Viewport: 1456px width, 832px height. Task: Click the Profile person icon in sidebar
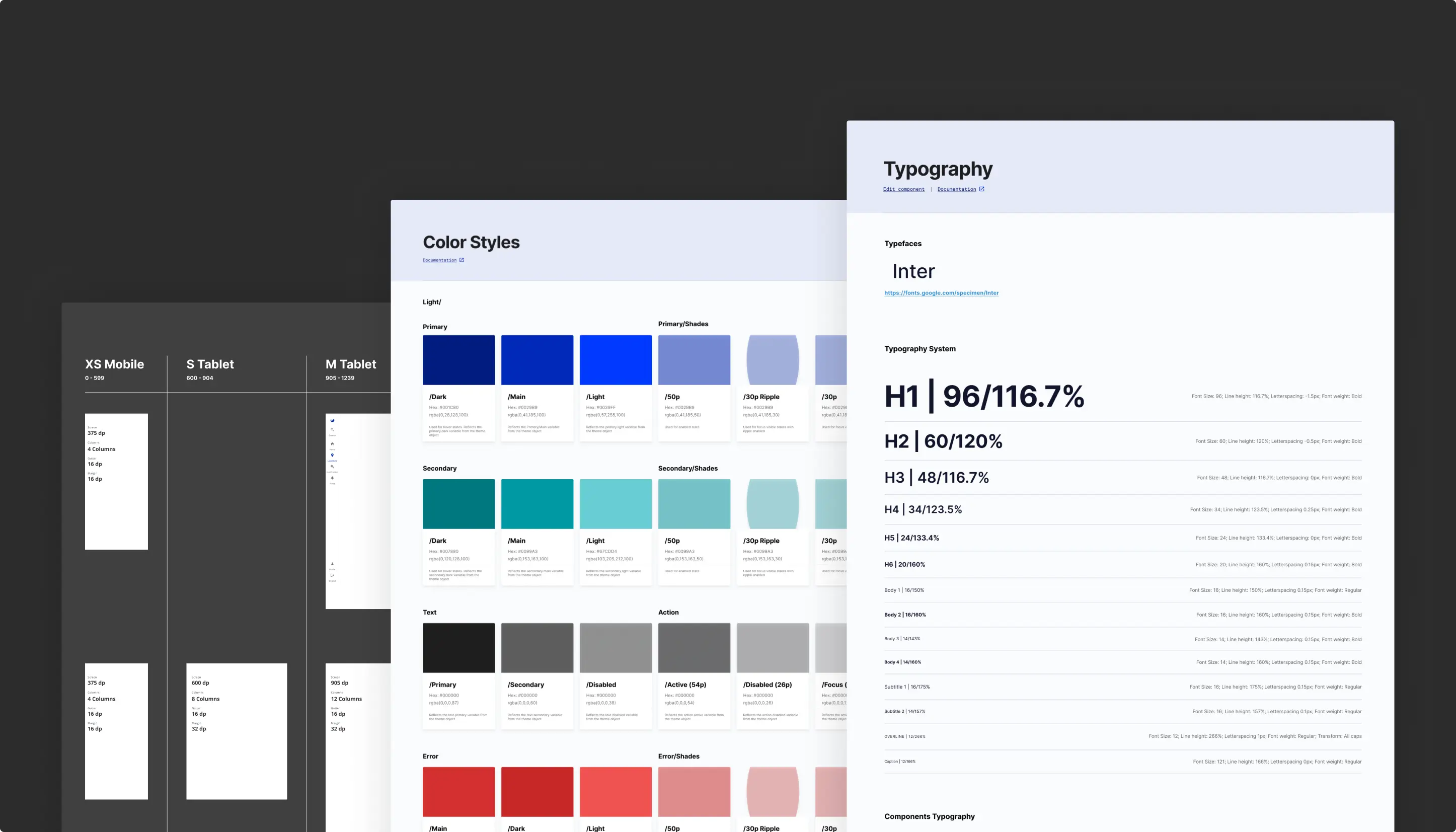click(332, 564)
